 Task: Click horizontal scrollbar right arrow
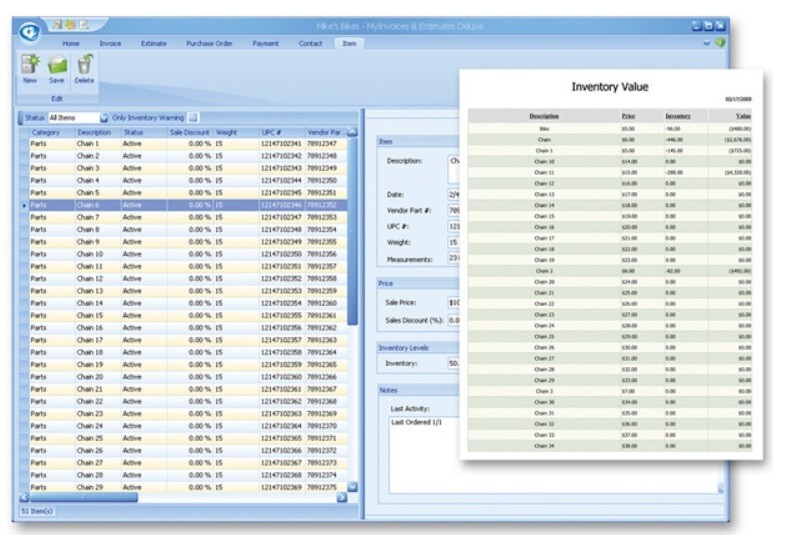(342, 497)
